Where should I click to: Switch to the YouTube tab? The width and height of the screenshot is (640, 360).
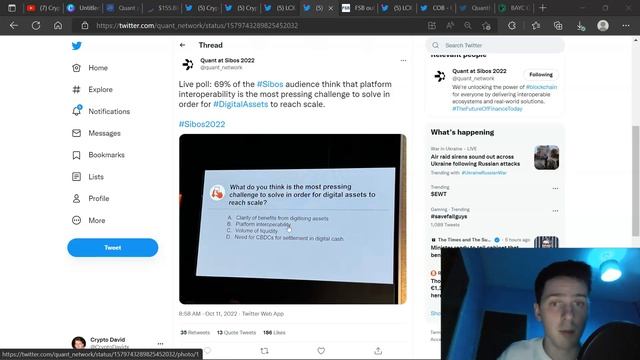43,8
